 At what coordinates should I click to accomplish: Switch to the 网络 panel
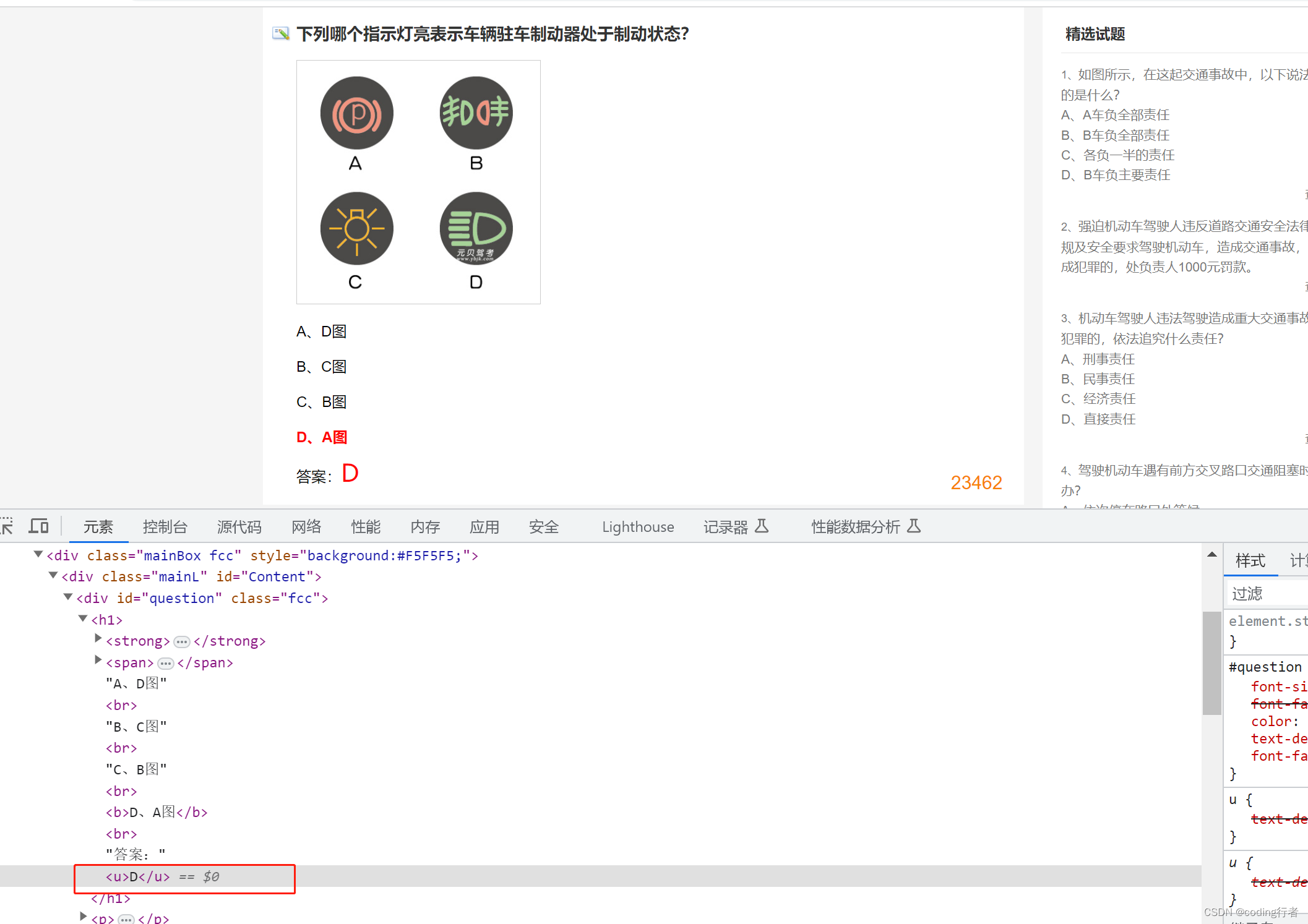[306, 526]
